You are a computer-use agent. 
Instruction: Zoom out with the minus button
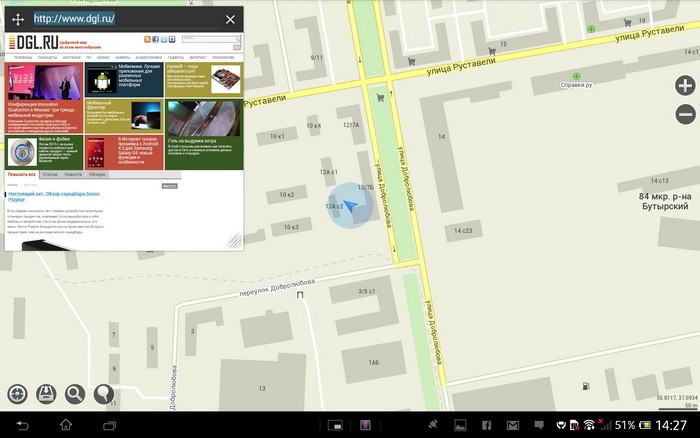[685, 114]
